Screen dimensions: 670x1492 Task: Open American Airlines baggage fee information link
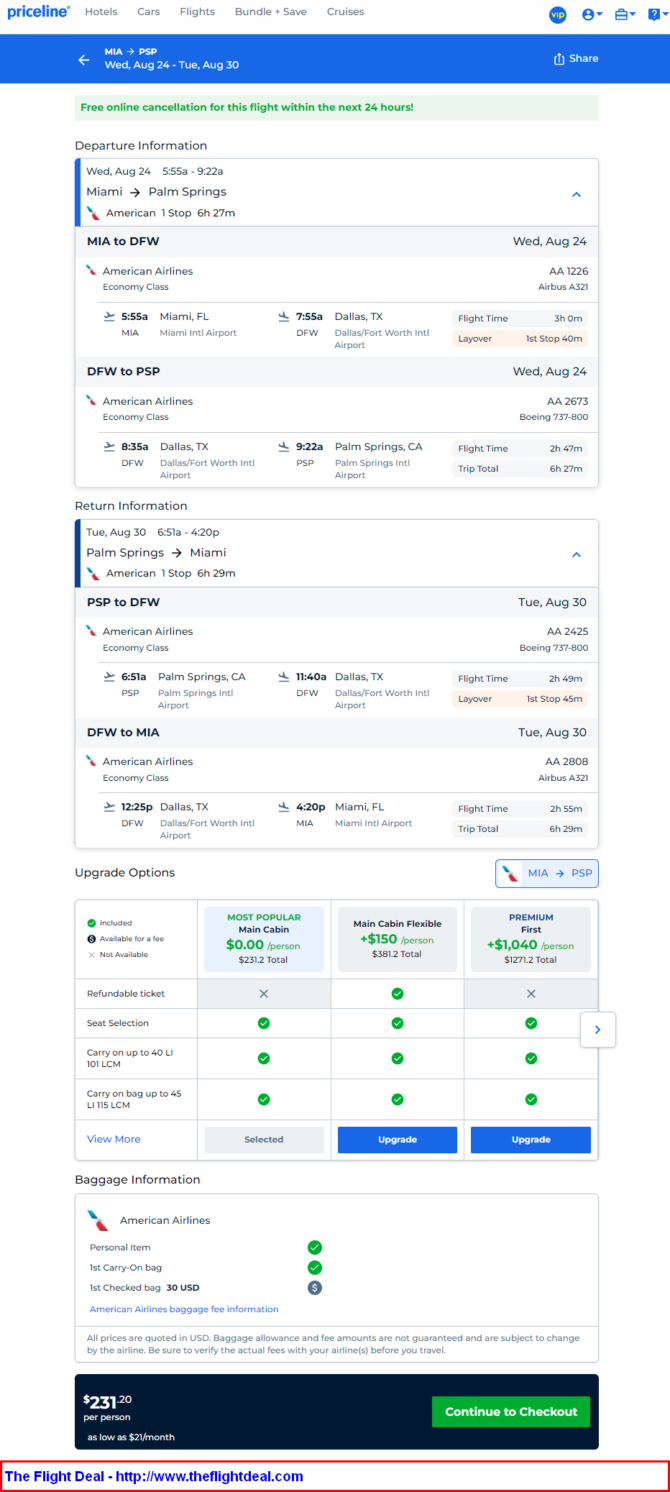(x=184, y=1309)
